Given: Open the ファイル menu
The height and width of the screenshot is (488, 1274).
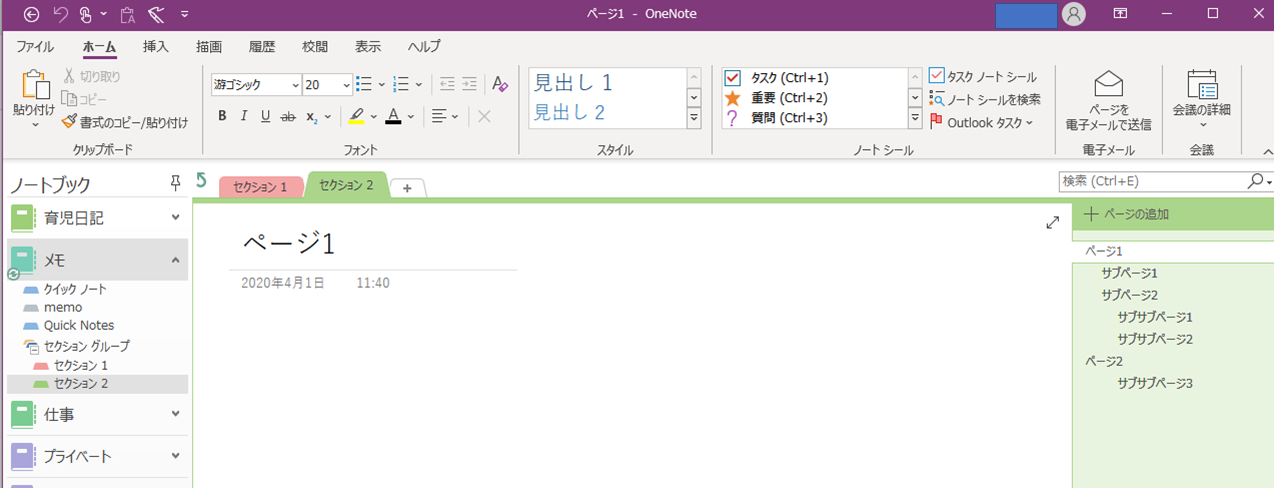Looking at the screenshot, I should coord(35,46).
